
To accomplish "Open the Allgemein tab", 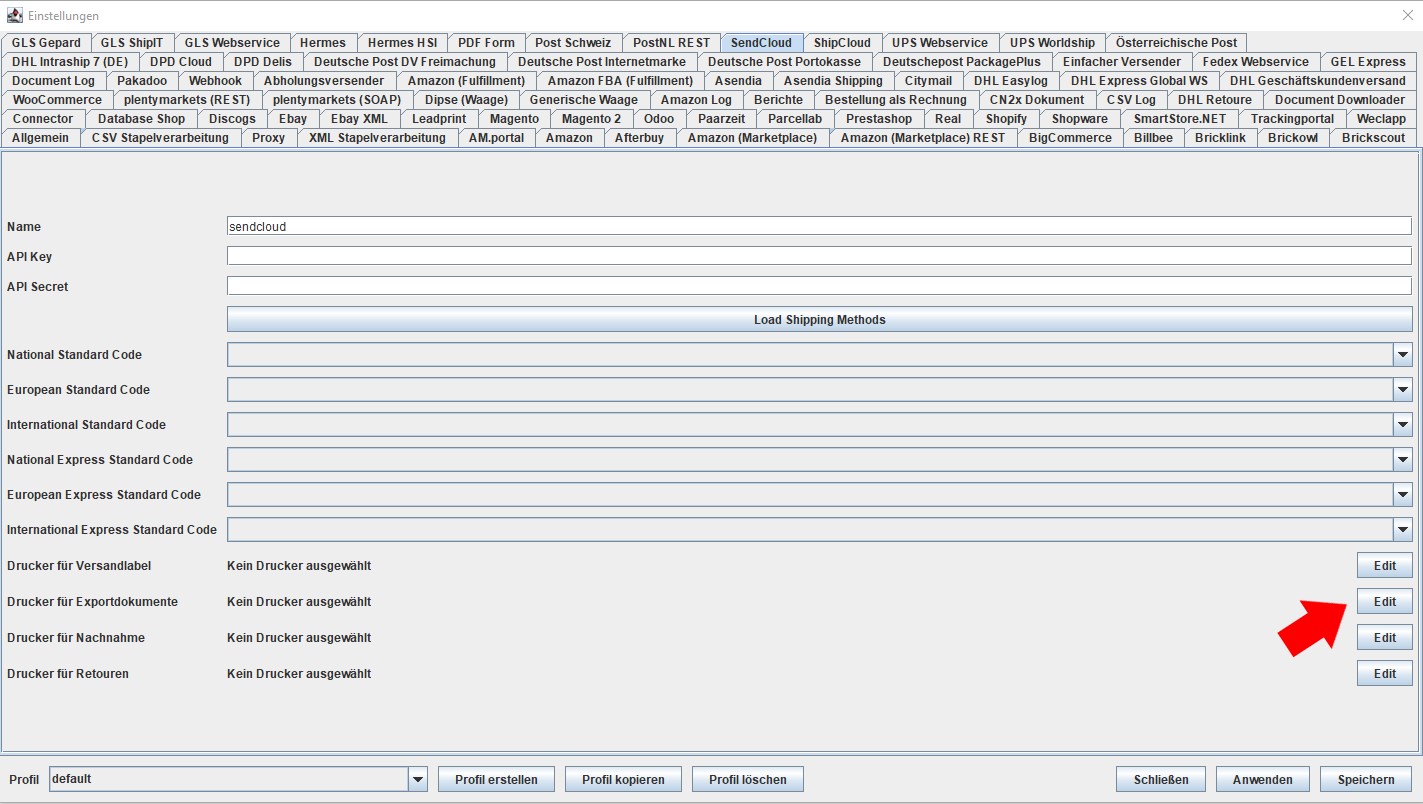I will pos(41,138).
